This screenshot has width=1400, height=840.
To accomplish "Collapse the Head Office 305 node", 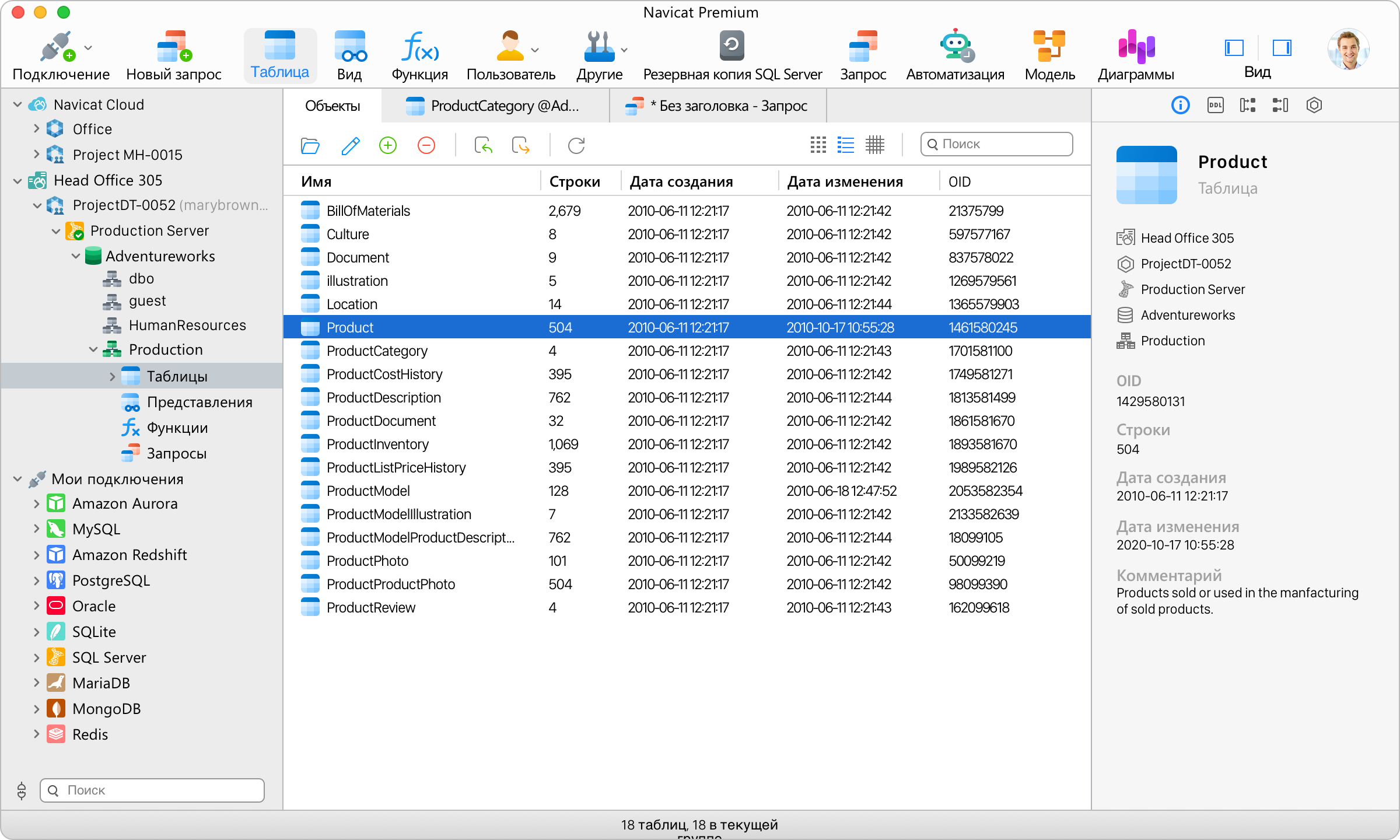I will (x=17, y=181).
